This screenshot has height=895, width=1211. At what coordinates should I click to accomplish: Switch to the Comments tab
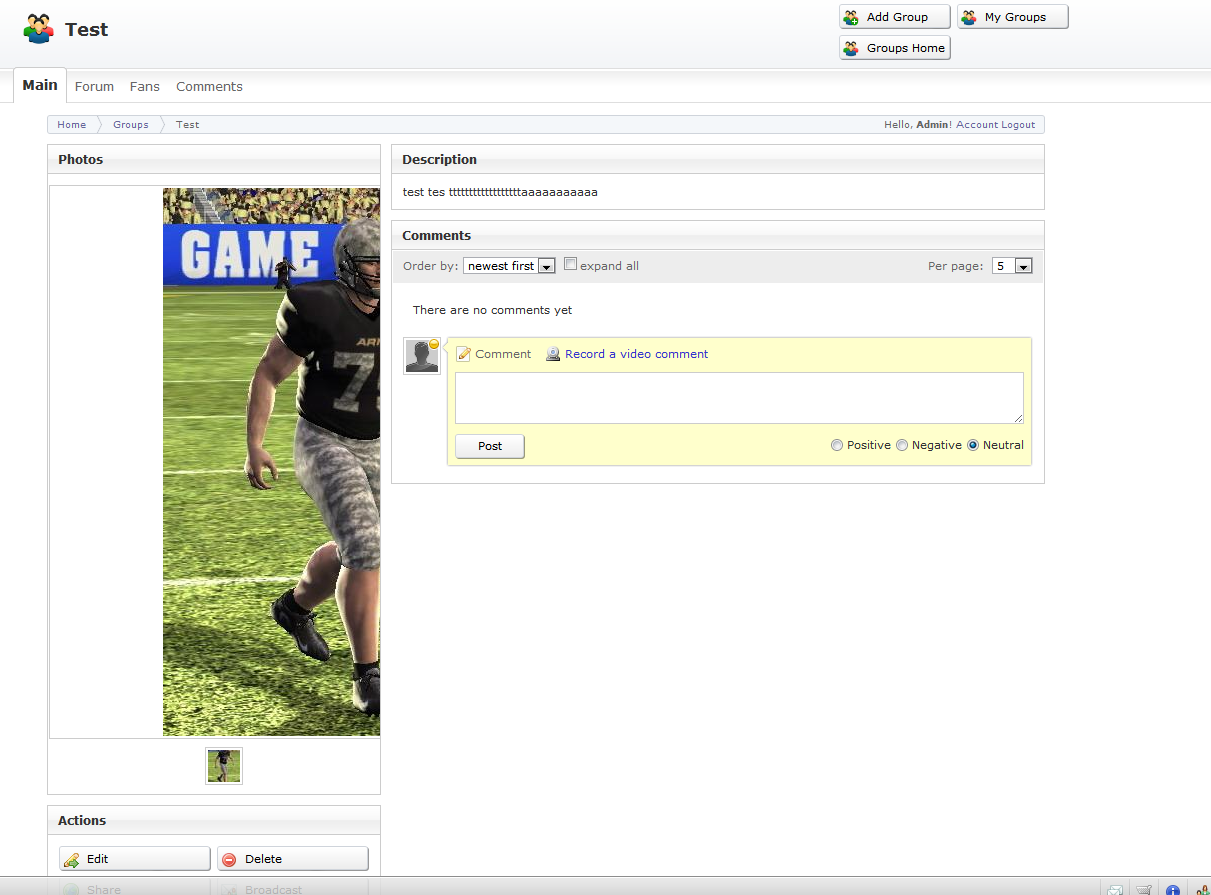point(209,87)
